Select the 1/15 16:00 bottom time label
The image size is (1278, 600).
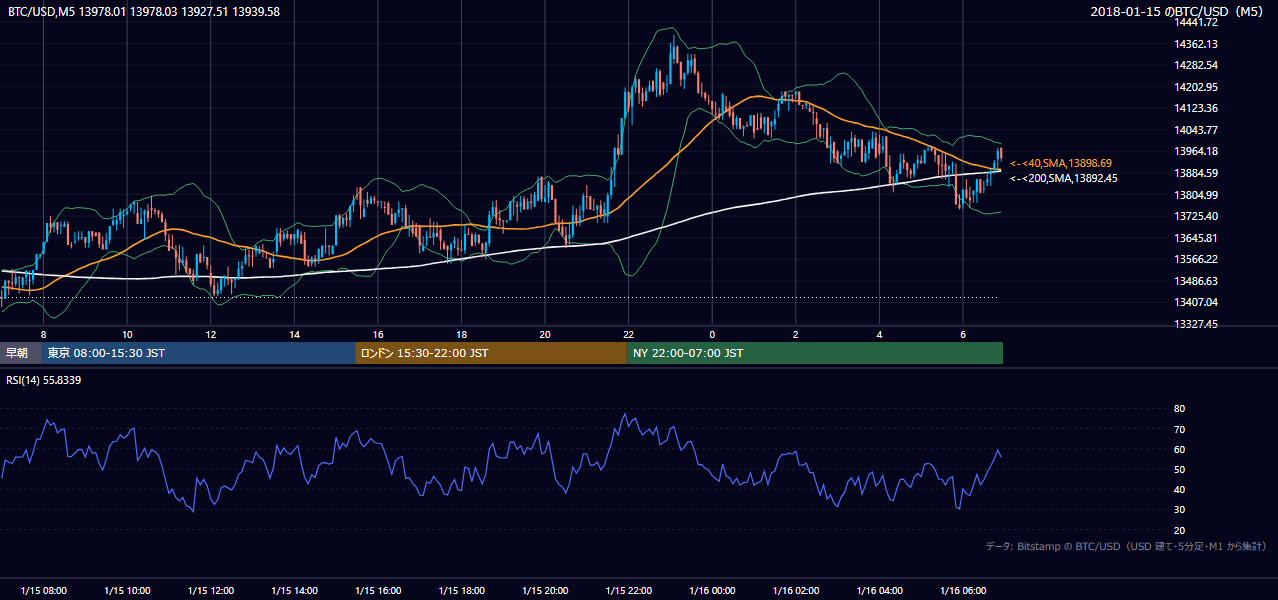click(x=378, y=590)
